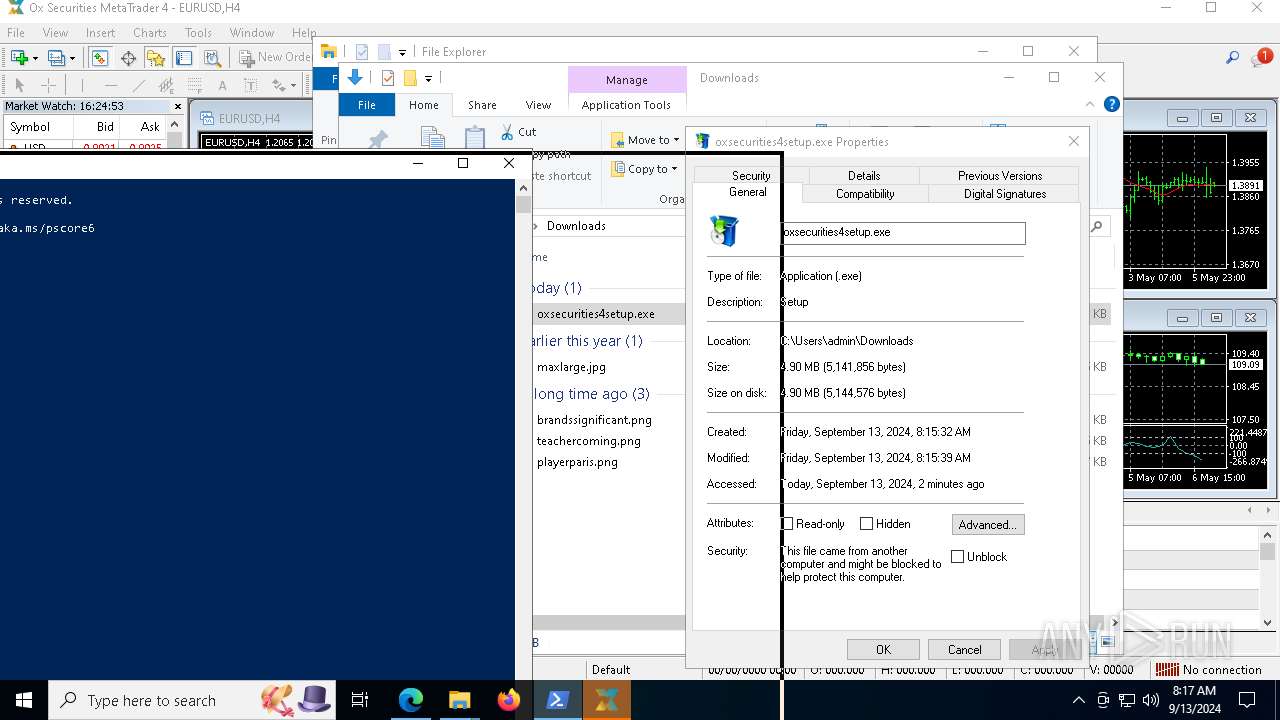
Task: Toggle the Terminal panel icon in MetaTrader
Action: (x=184, y=58)
